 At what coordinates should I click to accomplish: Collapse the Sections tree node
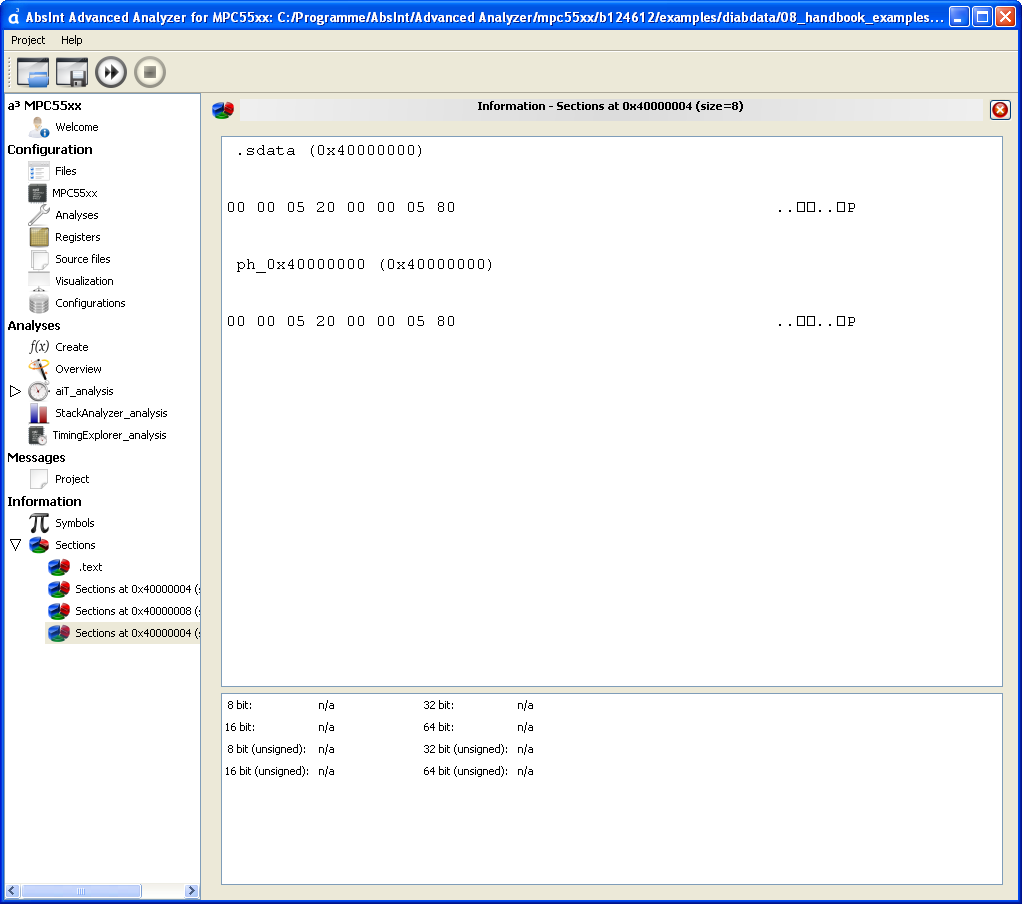(x=15, y=545)
